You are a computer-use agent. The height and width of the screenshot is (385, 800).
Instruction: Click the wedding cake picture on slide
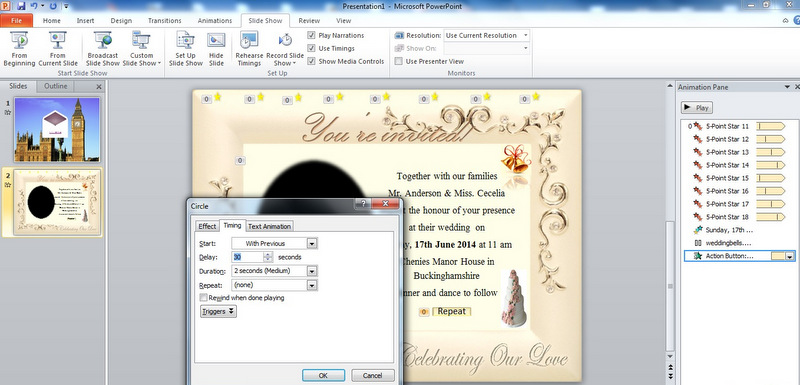click(514, 298)
